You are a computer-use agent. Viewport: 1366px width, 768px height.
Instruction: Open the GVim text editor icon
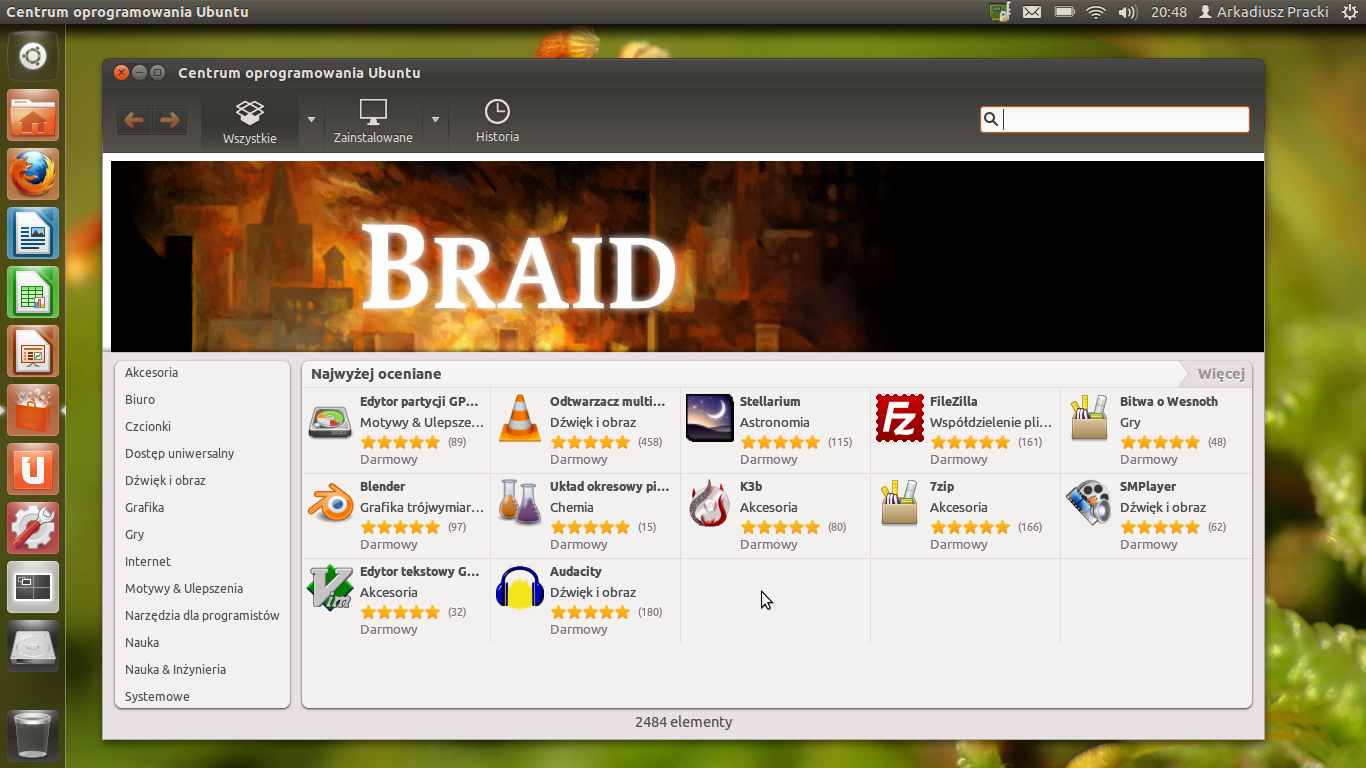[x=329, y=588]
